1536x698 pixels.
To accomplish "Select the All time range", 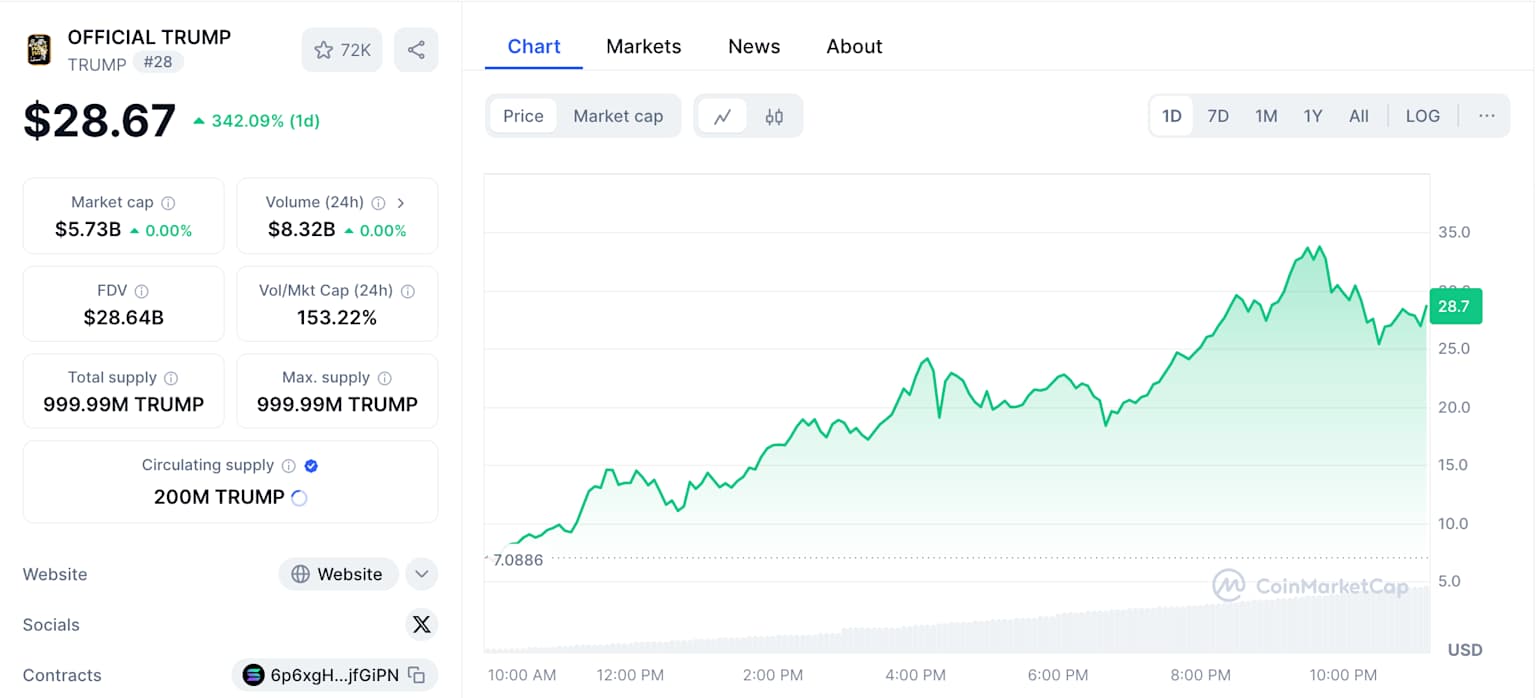I will 1359,116.
